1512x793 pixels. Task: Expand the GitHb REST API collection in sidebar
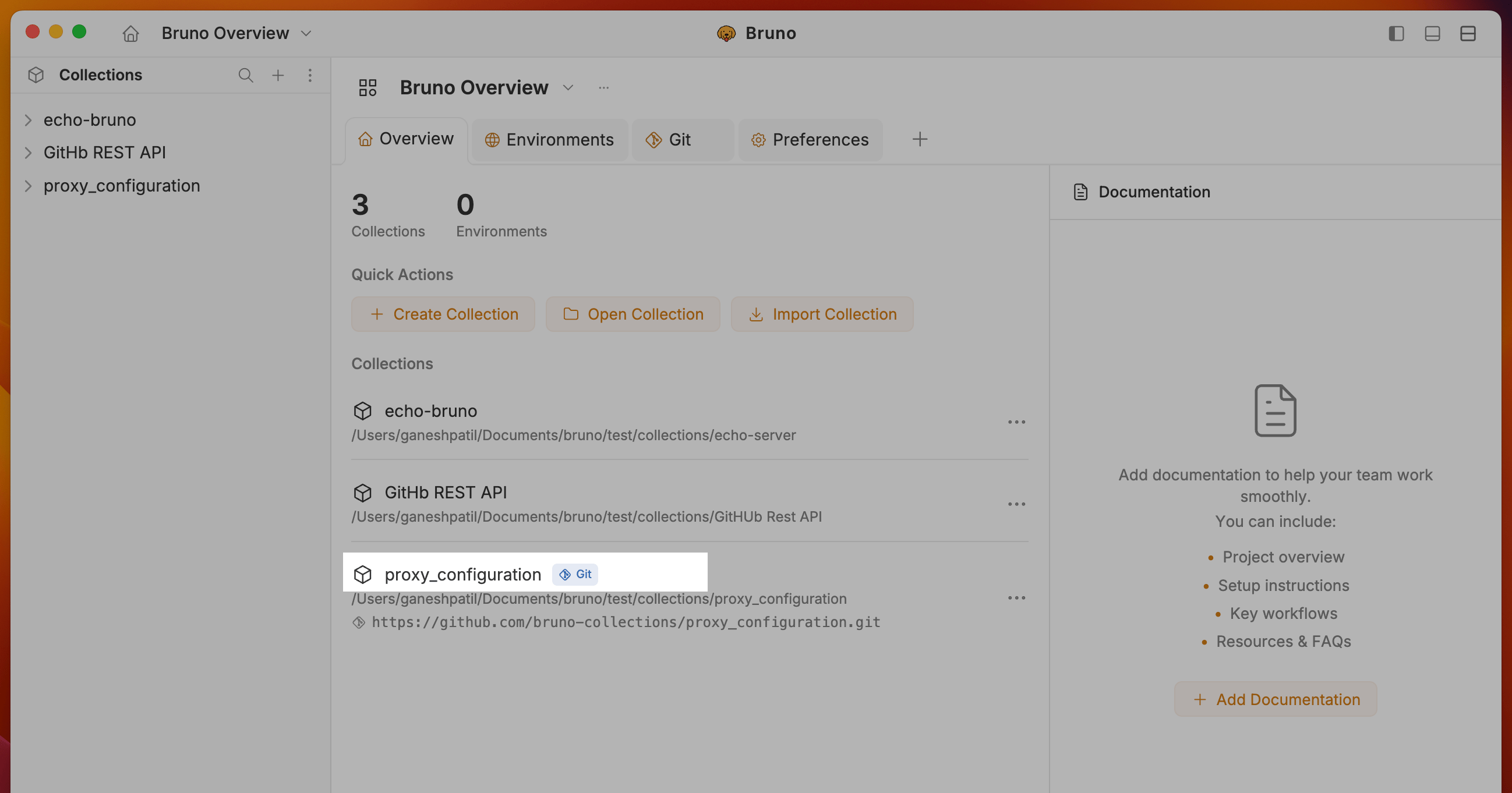(28, 153)
